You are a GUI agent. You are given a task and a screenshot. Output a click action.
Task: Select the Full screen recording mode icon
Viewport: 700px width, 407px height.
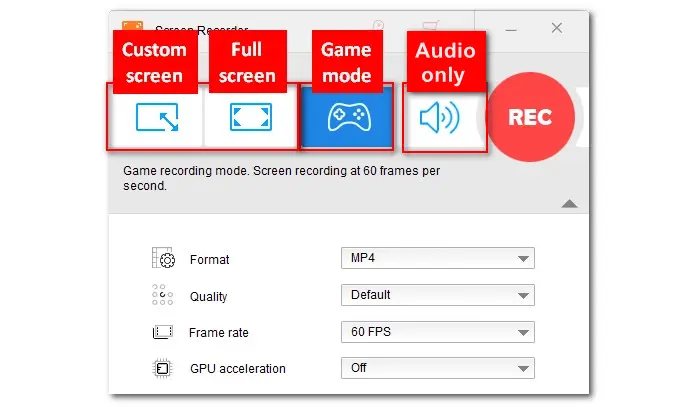point(251,117)
